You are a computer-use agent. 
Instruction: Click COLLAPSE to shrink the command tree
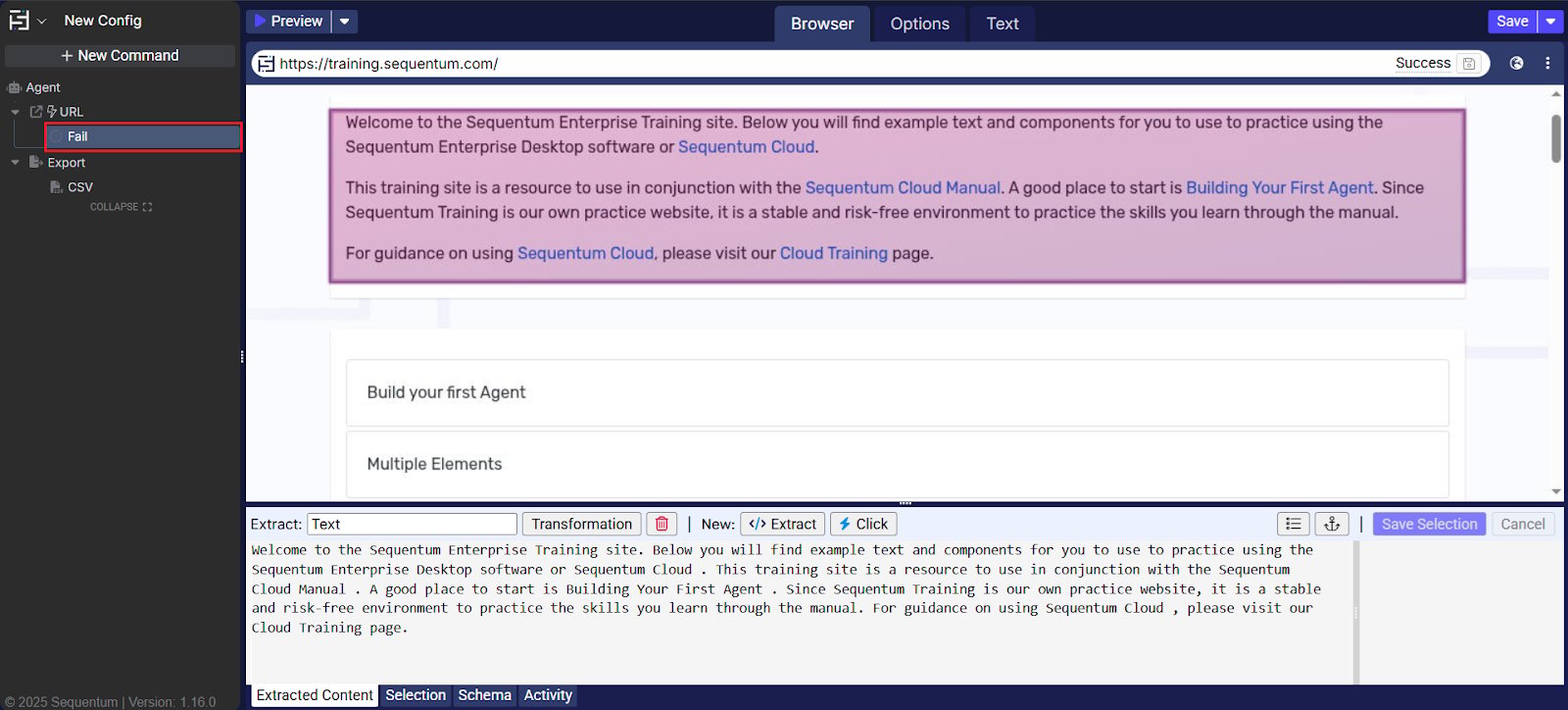point(121,207)
